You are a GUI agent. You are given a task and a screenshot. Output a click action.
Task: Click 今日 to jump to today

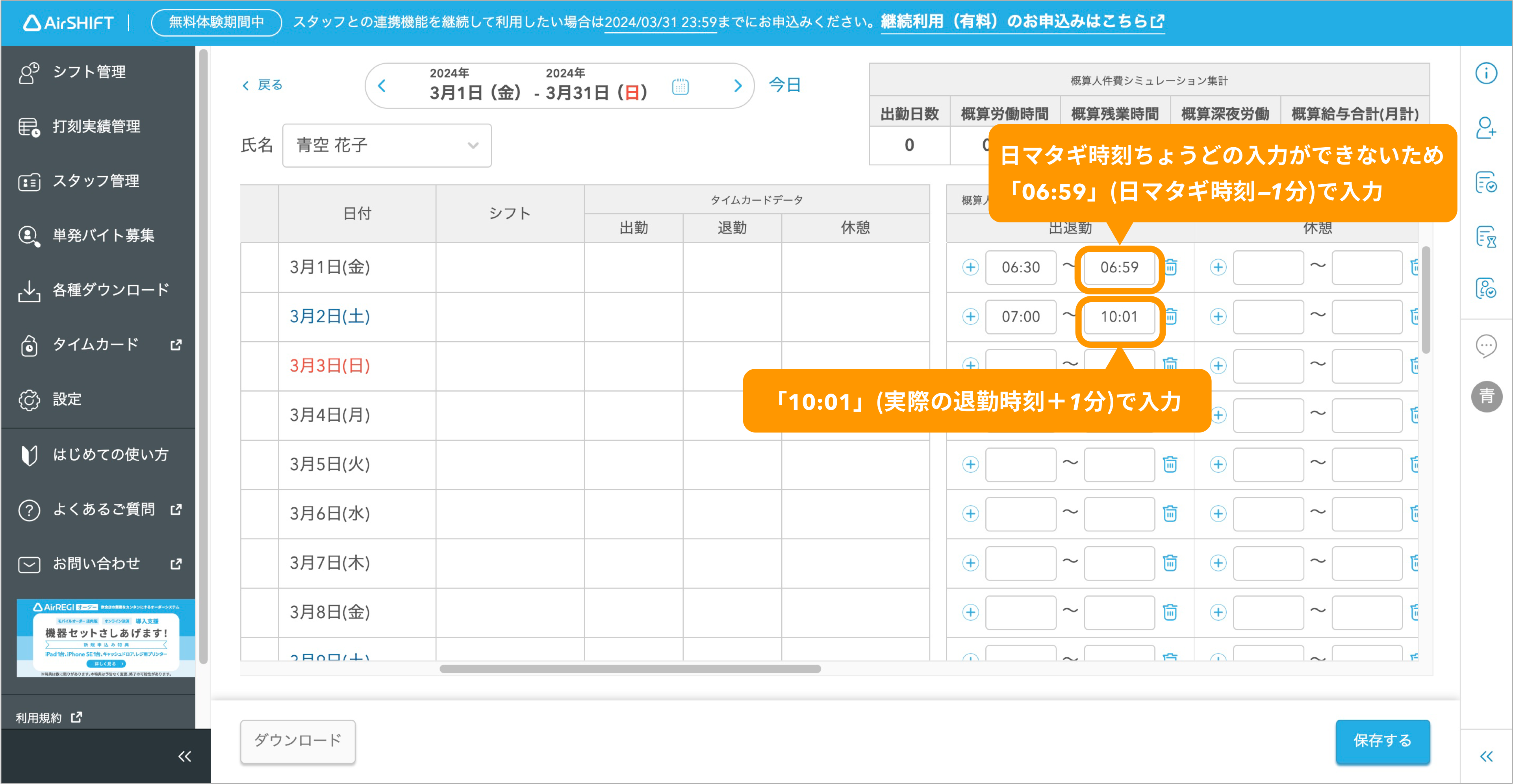point(785,85)
